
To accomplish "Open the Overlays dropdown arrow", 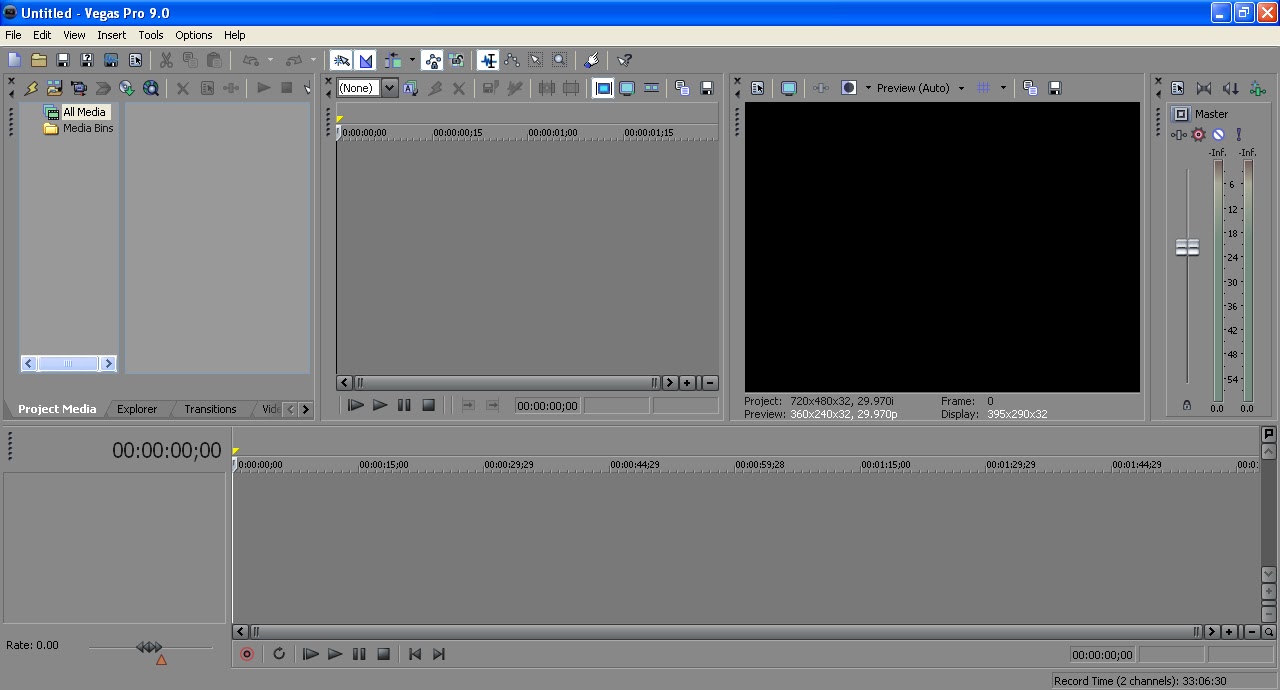I will tap(1003, 88).
